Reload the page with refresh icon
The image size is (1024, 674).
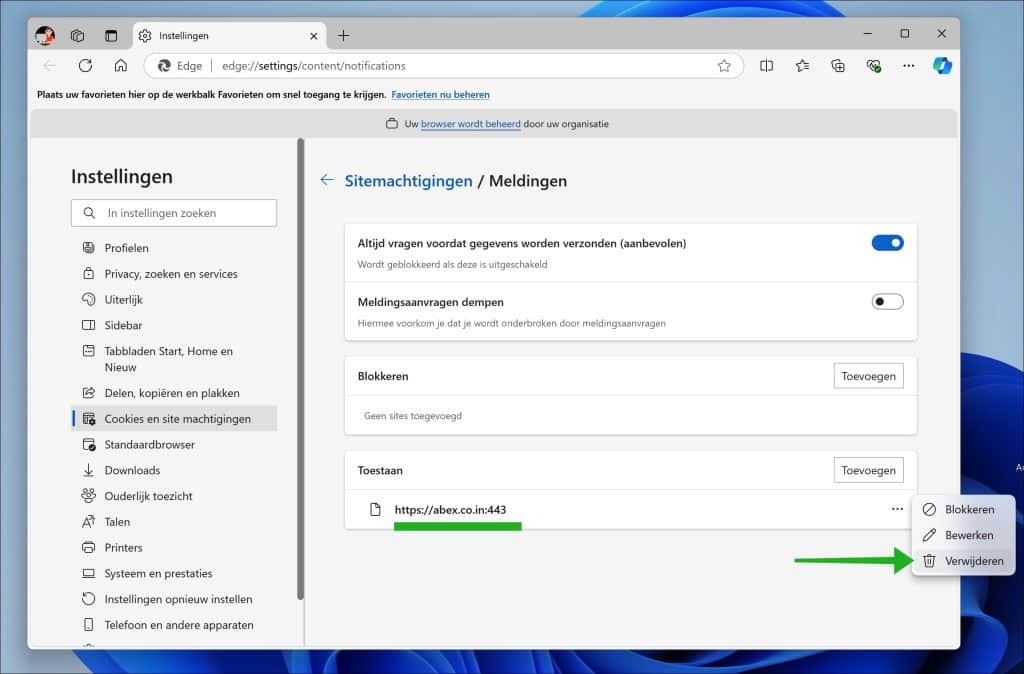[x=85, y=65]
